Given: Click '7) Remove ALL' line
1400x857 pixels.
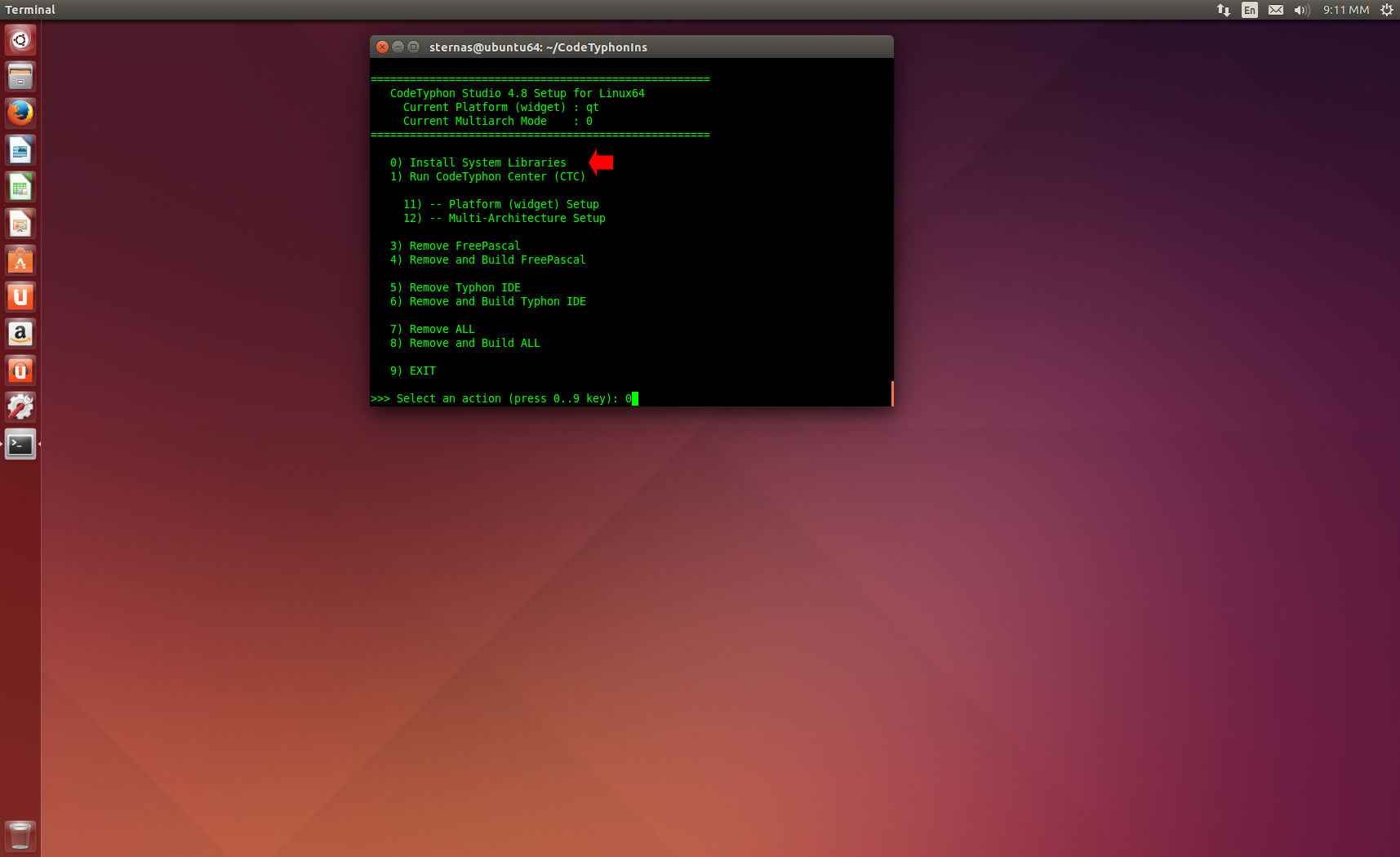Looking at the screenshot, I should tap(432, 329).
